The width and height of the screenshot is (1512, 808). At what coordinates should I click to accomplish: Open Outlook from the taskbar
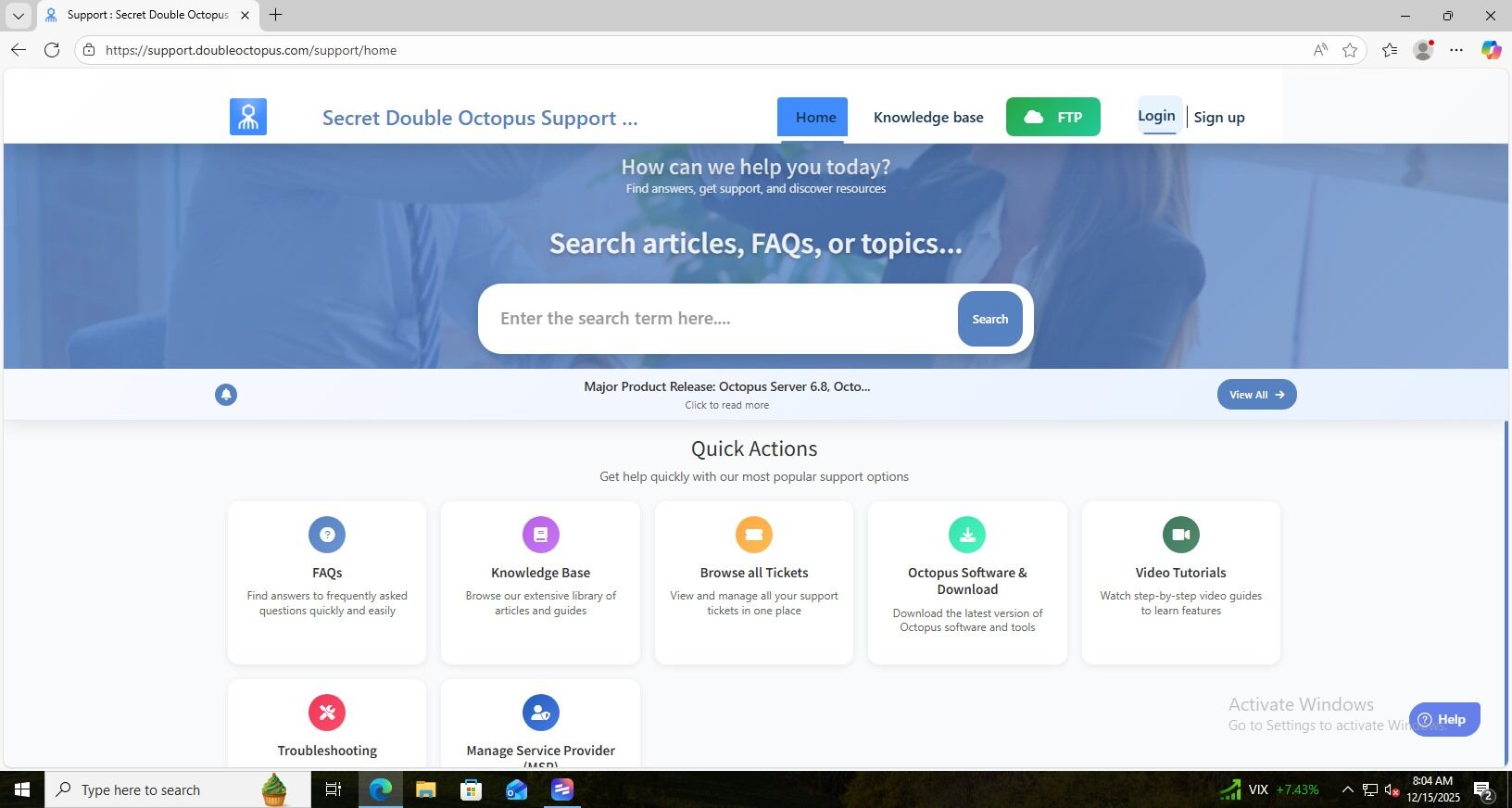(x=516, y=789)
